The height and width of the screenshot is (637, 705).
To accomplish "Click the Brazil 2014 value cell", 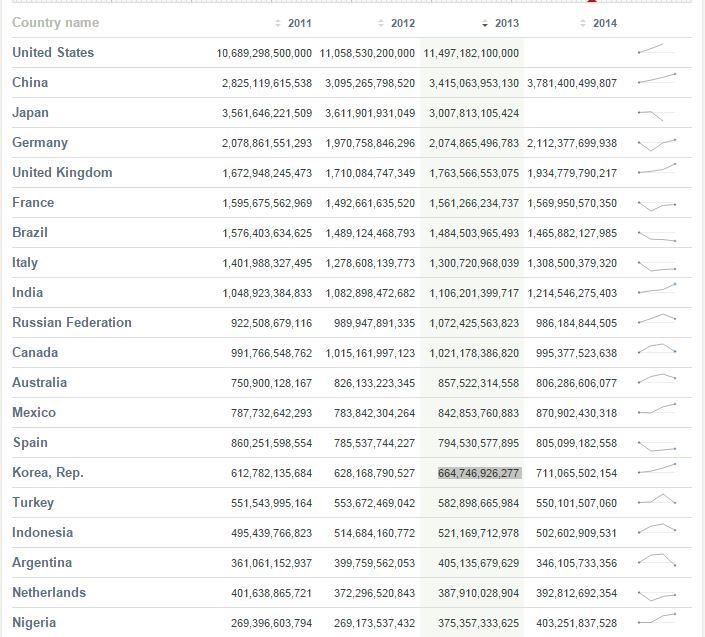I will [x=572, y=233].
